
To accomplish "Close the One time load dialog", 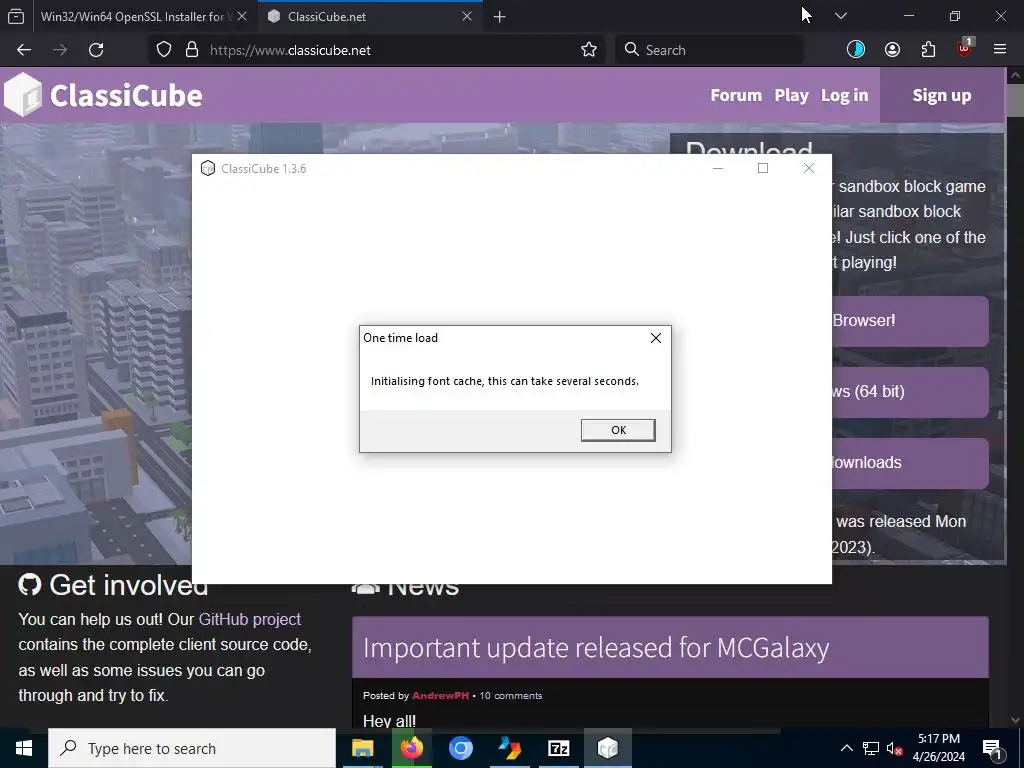I will pos(656,338).
